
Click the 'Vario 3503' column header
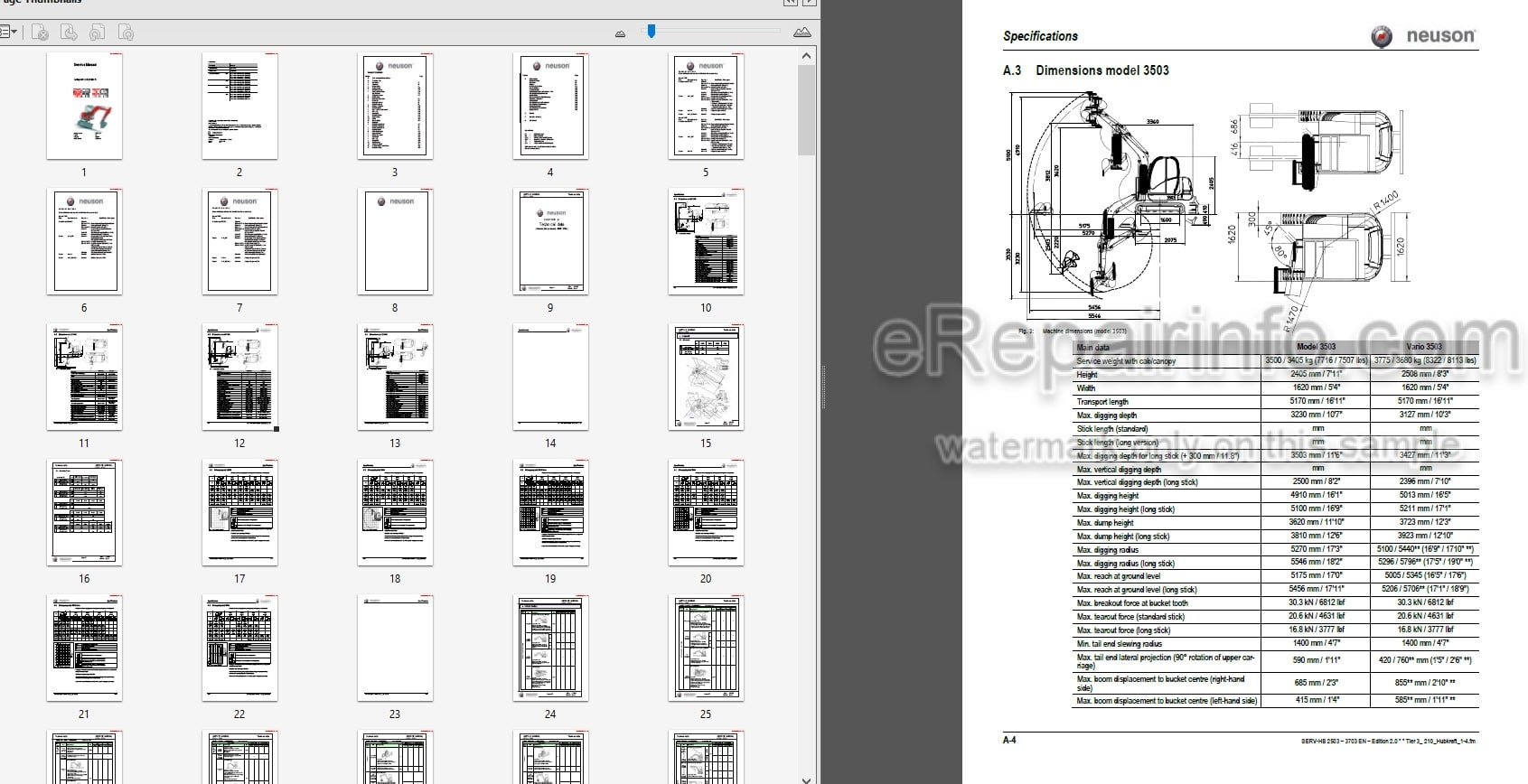pos(1424,347)
